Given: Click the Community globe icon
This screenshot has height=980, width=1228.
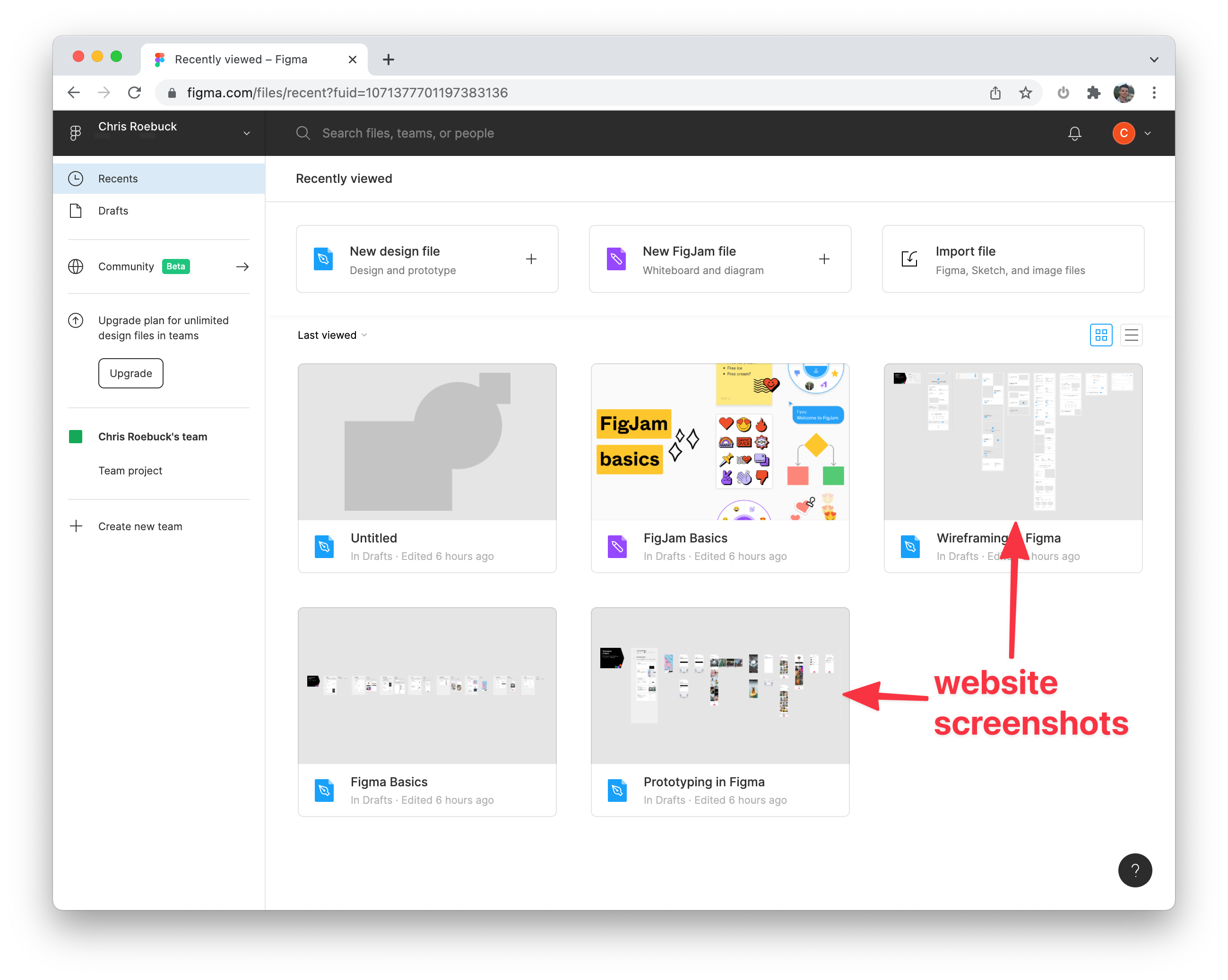Looking at the screenshot, I should point(77,266).
